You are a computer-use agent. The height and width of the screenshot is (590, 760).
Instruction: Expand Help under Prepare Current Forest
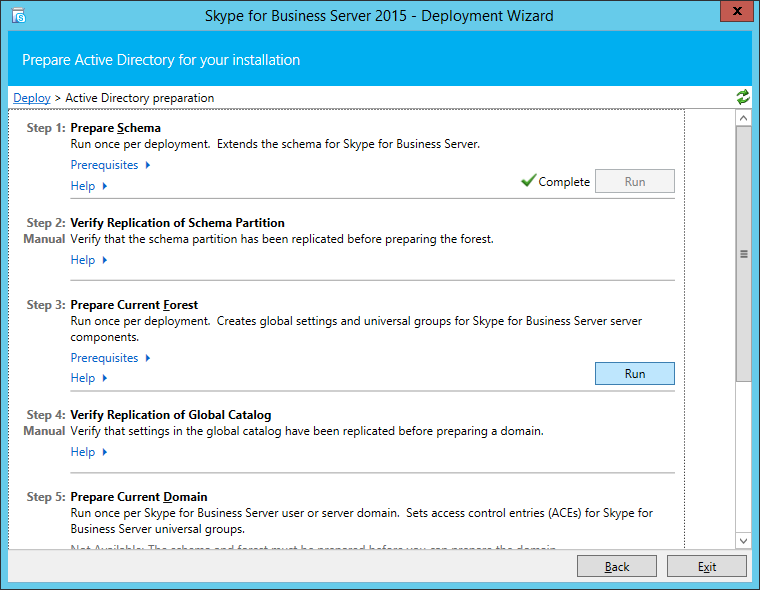(89, 378)
